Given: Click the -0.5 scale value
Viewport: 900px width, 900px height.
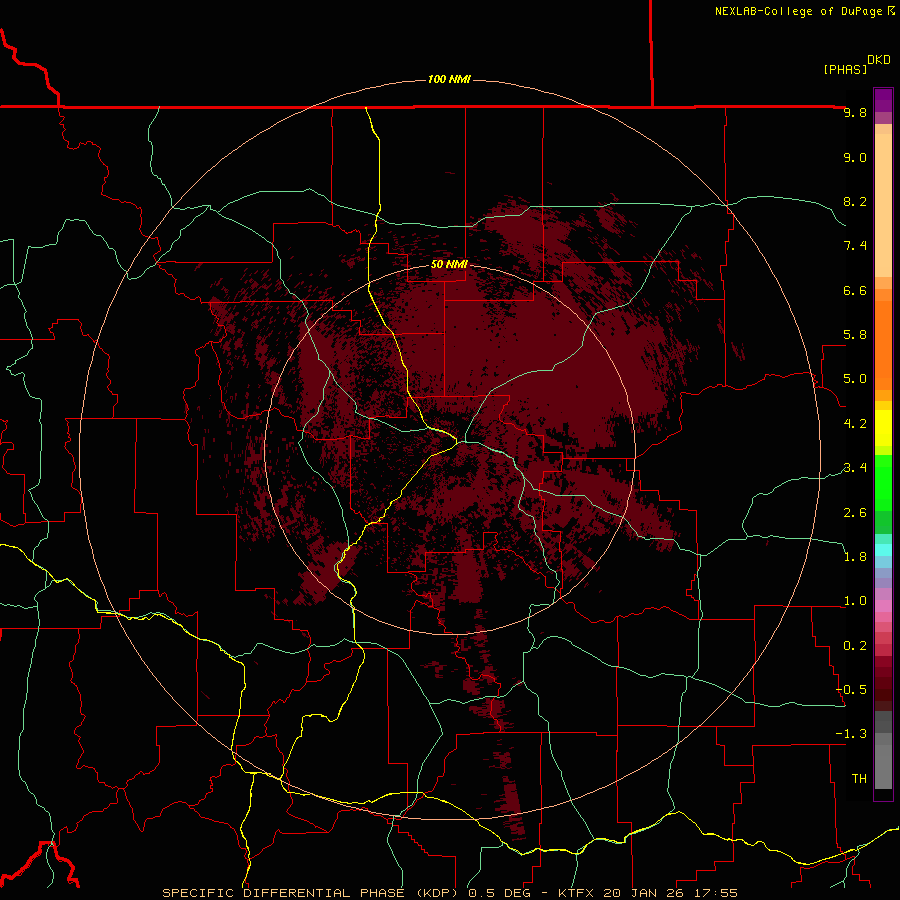Looking at the screenshot, I should coord(851,690).
